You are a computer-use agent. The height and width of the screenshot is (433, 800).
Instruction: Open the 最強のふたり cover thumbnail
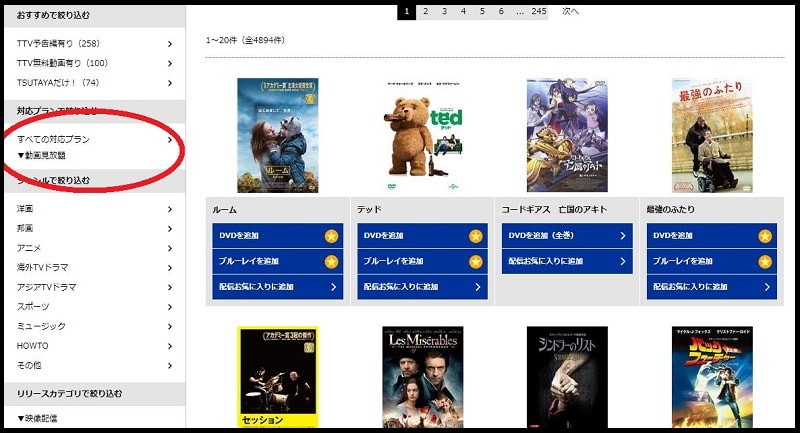point(712,135)
